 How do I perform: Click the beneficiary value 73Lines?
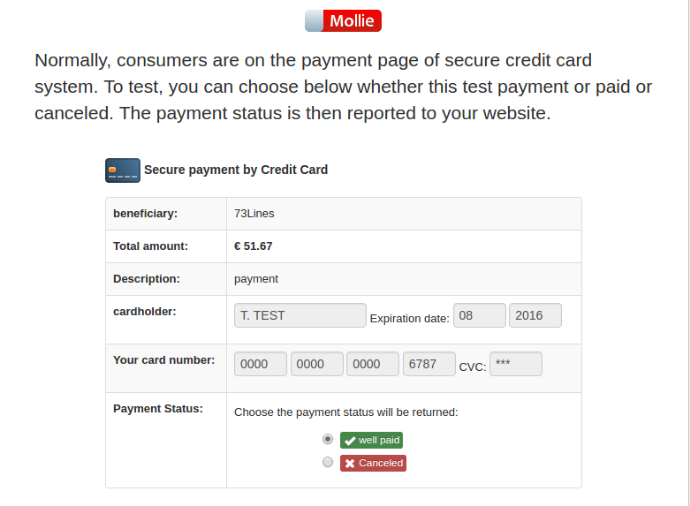(254, 213)
